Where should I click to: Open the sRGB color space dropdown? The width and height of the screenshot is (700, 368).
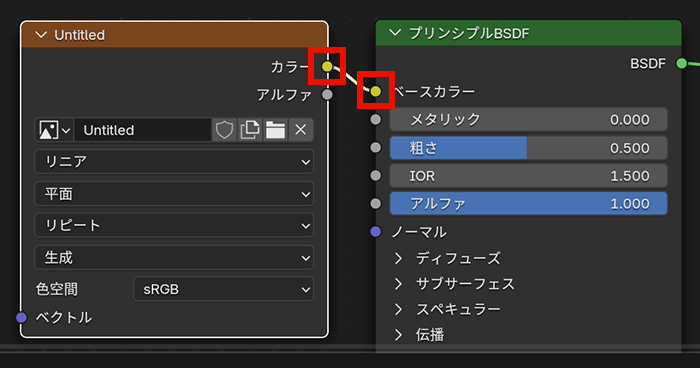[x=224, y=289]
